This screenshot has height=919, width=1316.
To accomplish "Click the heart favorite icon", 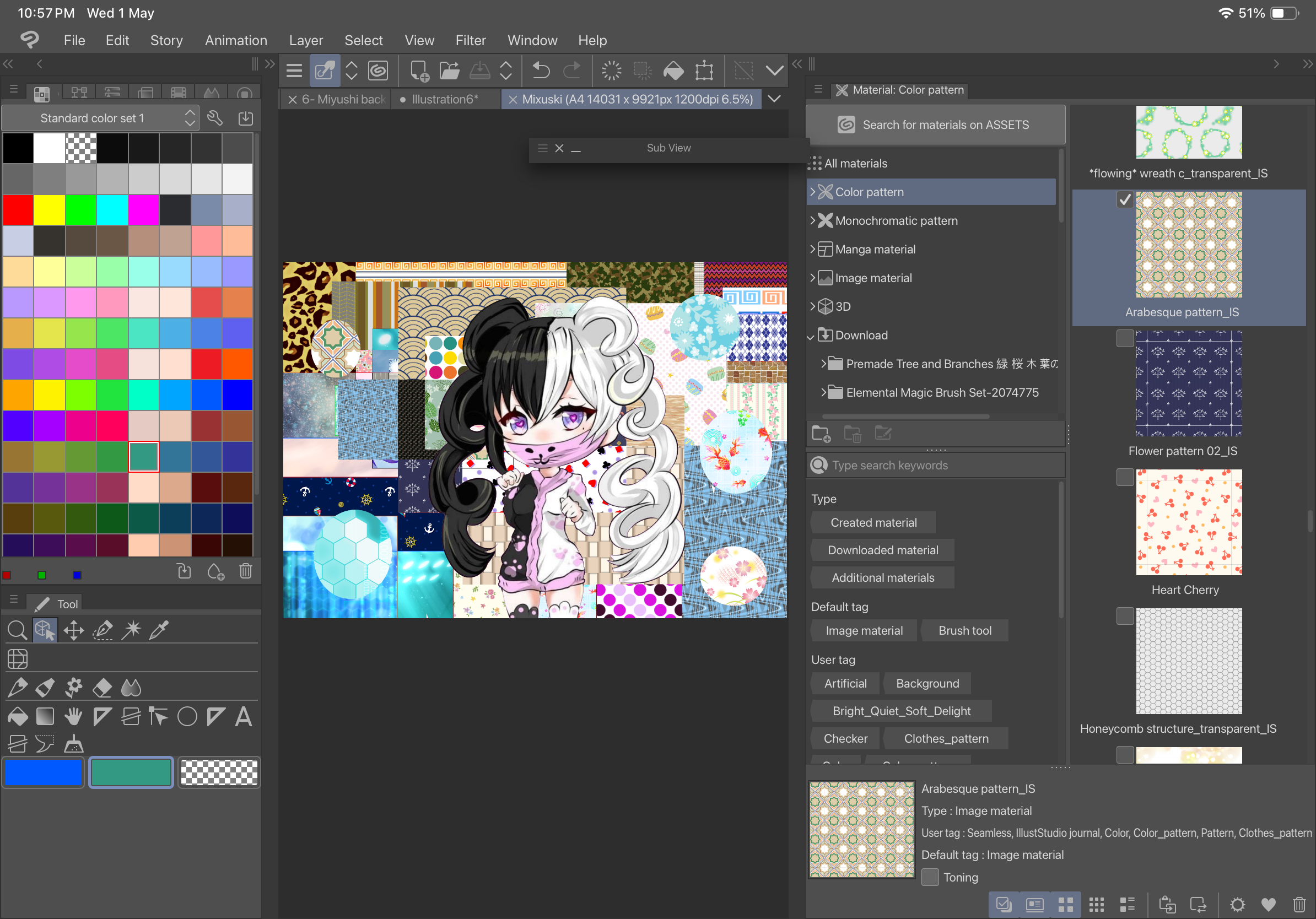I will point(1269,904).
